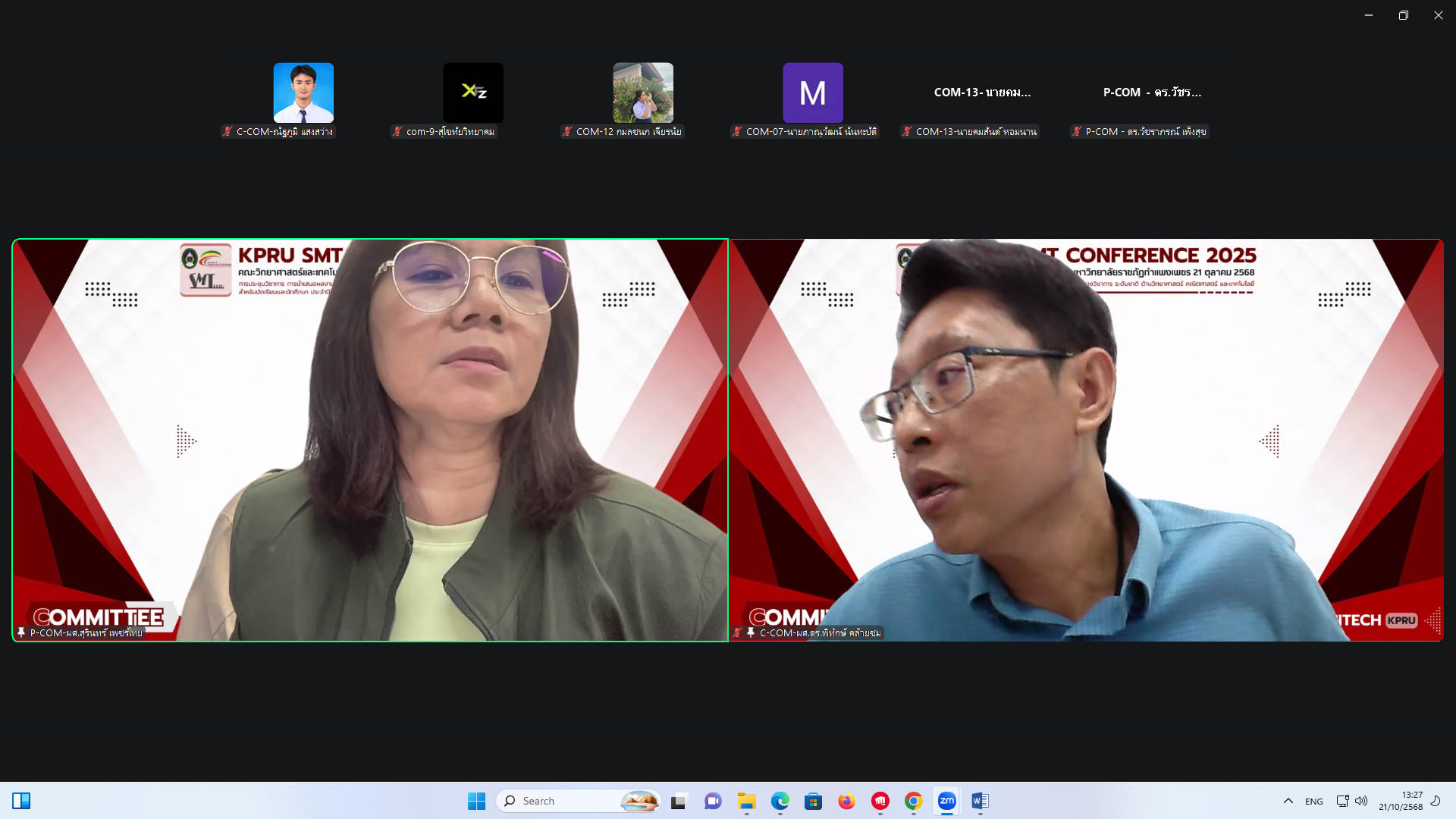Image resolution: width=1456 pixels, height=819 pixels.
Task: Open File Explorer from taskbar
Action: pyautogui.click(x=746, y=801)
